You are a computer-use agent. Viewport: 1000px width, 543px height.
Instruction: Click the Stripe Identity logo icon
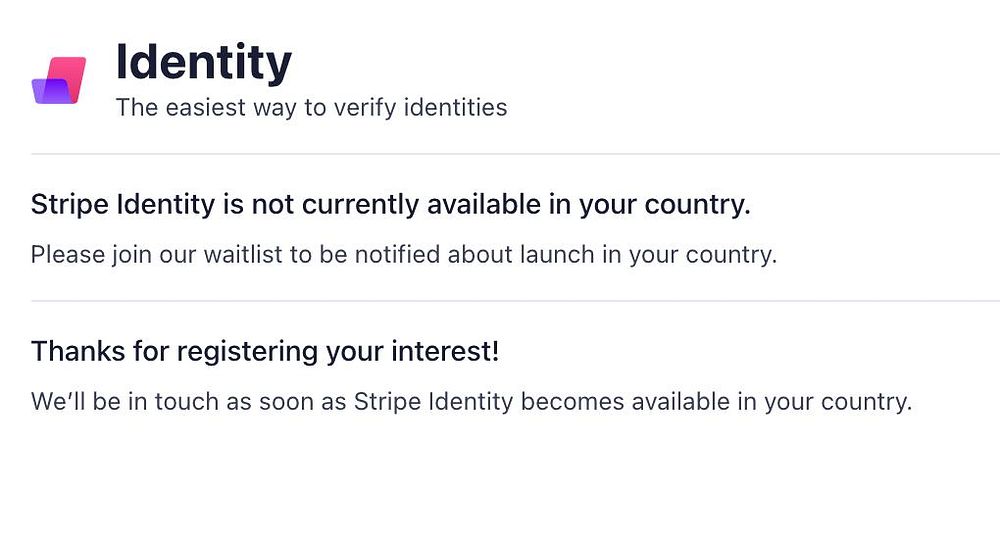tap(59, 80)
